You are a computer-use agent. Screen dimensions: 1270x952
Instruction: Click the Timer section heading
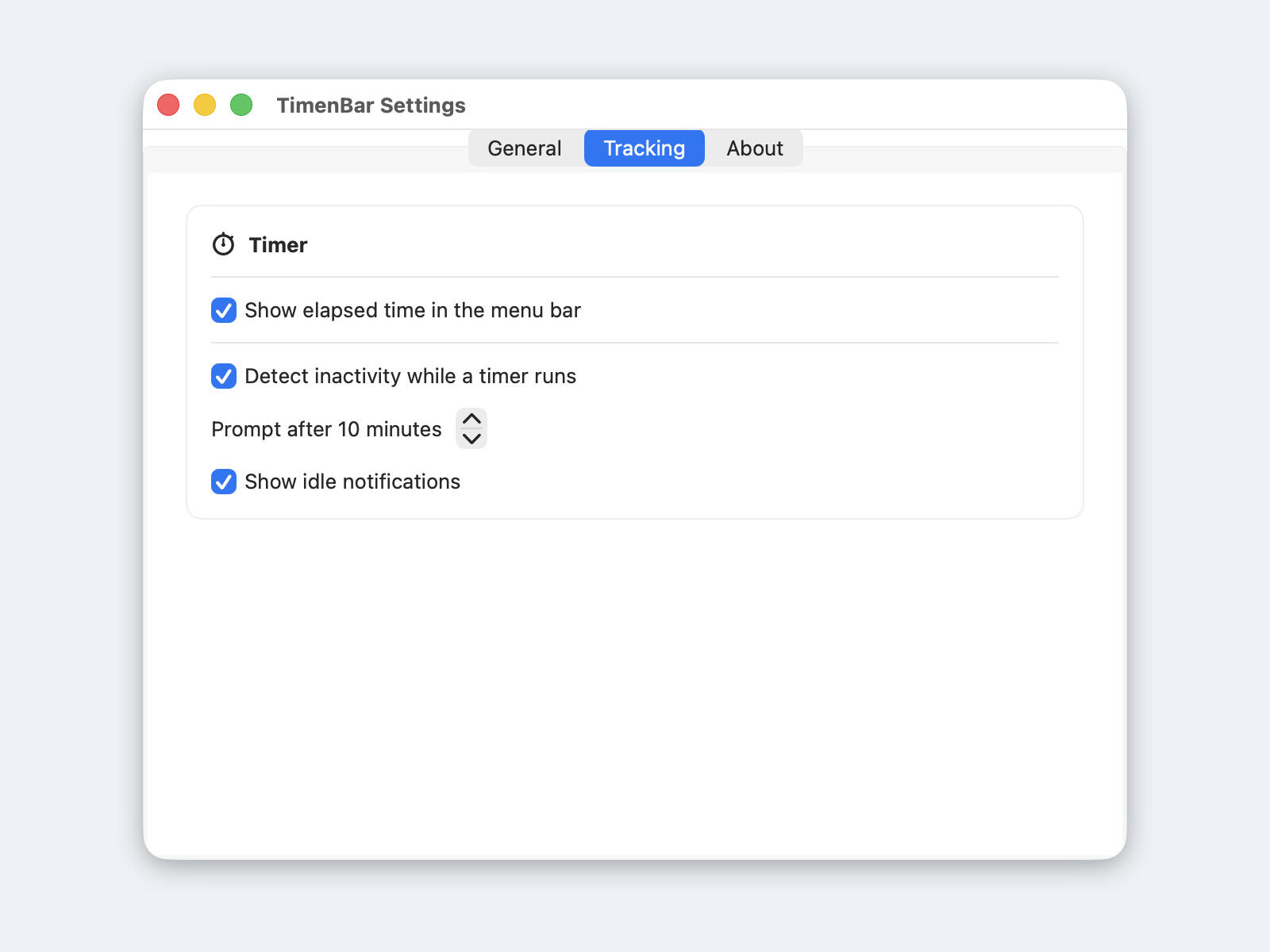coord(278,245)
